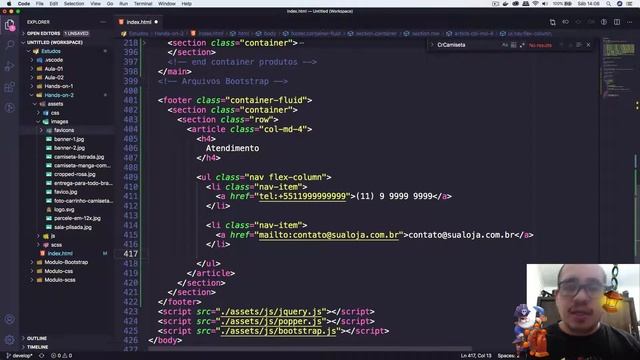Image resolution: width=640 pixels, height=360 pixels.
Task: Close the find widget
Action: pyautogui.click(x=588, y=45)
